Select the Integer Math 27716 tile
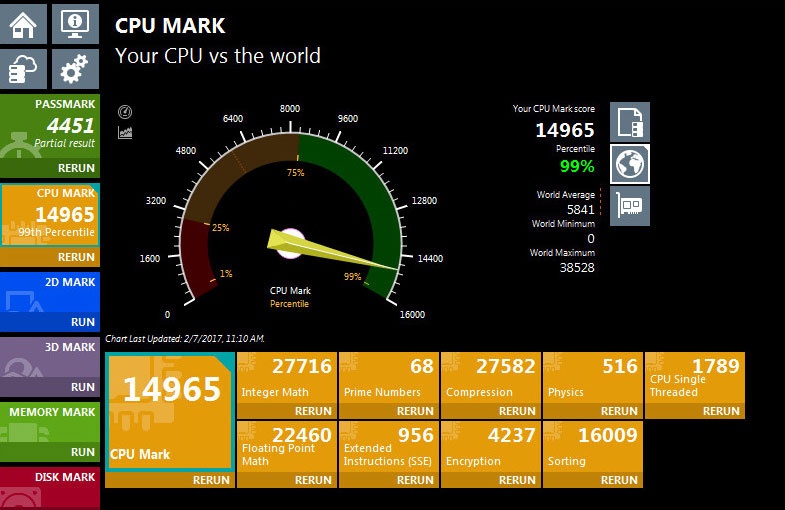 click(x=287, y=378)
